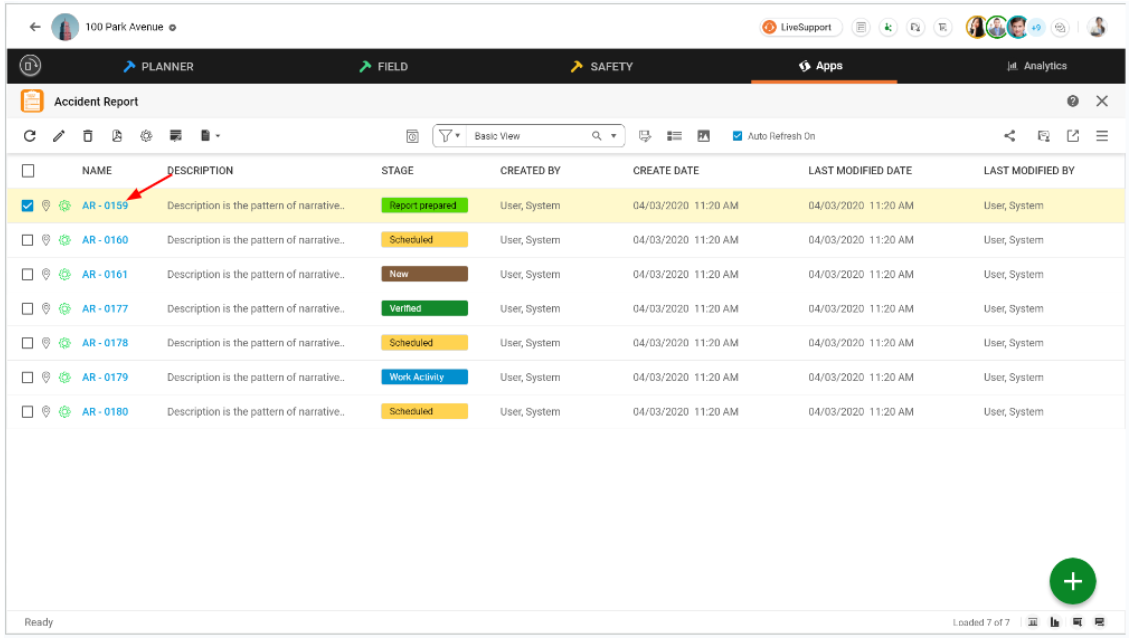Switch to the FIELD tab
1134x640 pixels.
(384, 66)
